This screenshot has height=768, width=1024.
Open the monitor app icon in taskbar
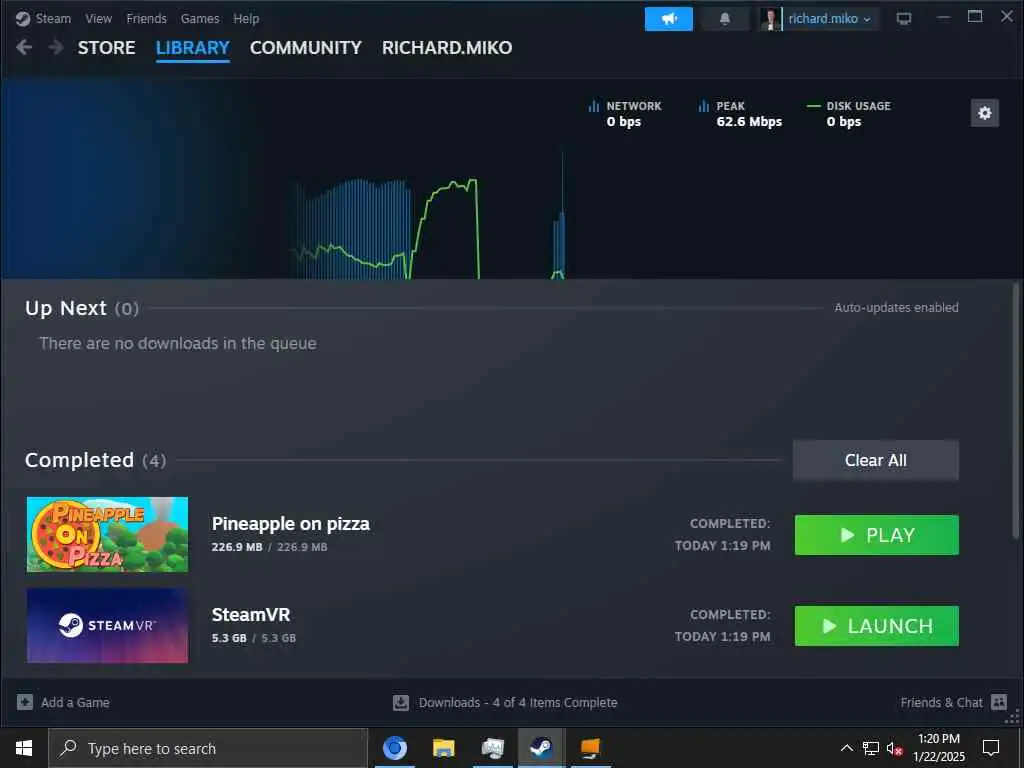coord(492,748)
